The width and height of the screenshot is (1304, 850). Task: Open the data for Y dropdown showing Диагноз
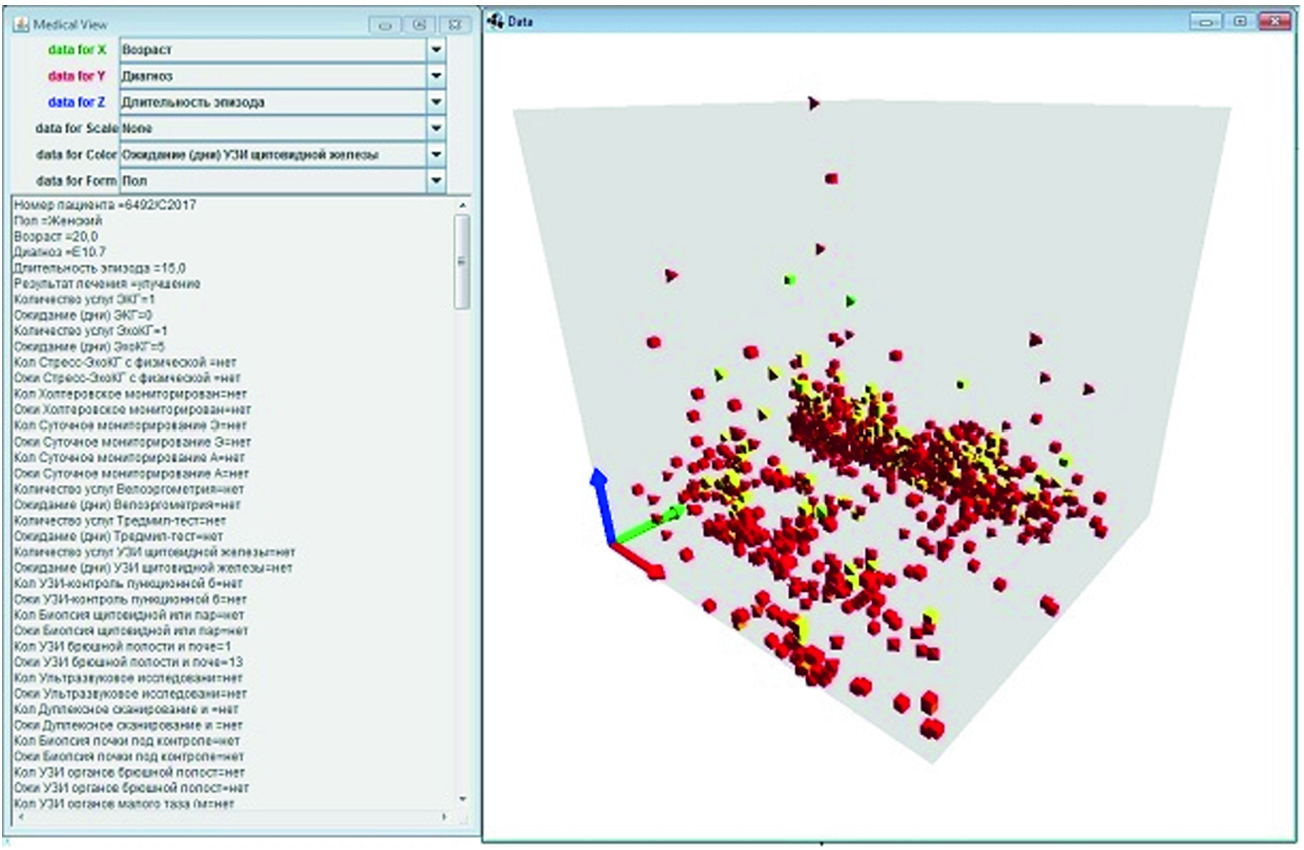pos(282,75)
